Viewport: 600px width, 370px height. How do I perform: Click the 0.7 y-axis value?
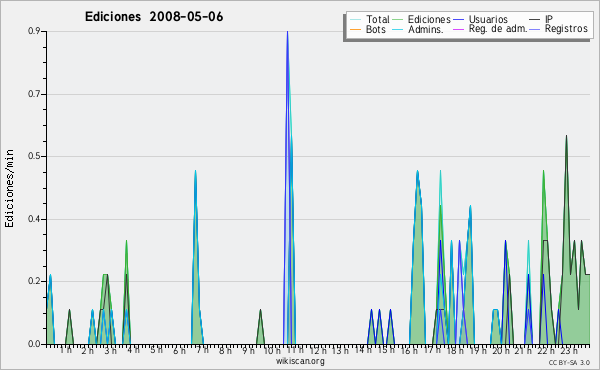(34, 94)
